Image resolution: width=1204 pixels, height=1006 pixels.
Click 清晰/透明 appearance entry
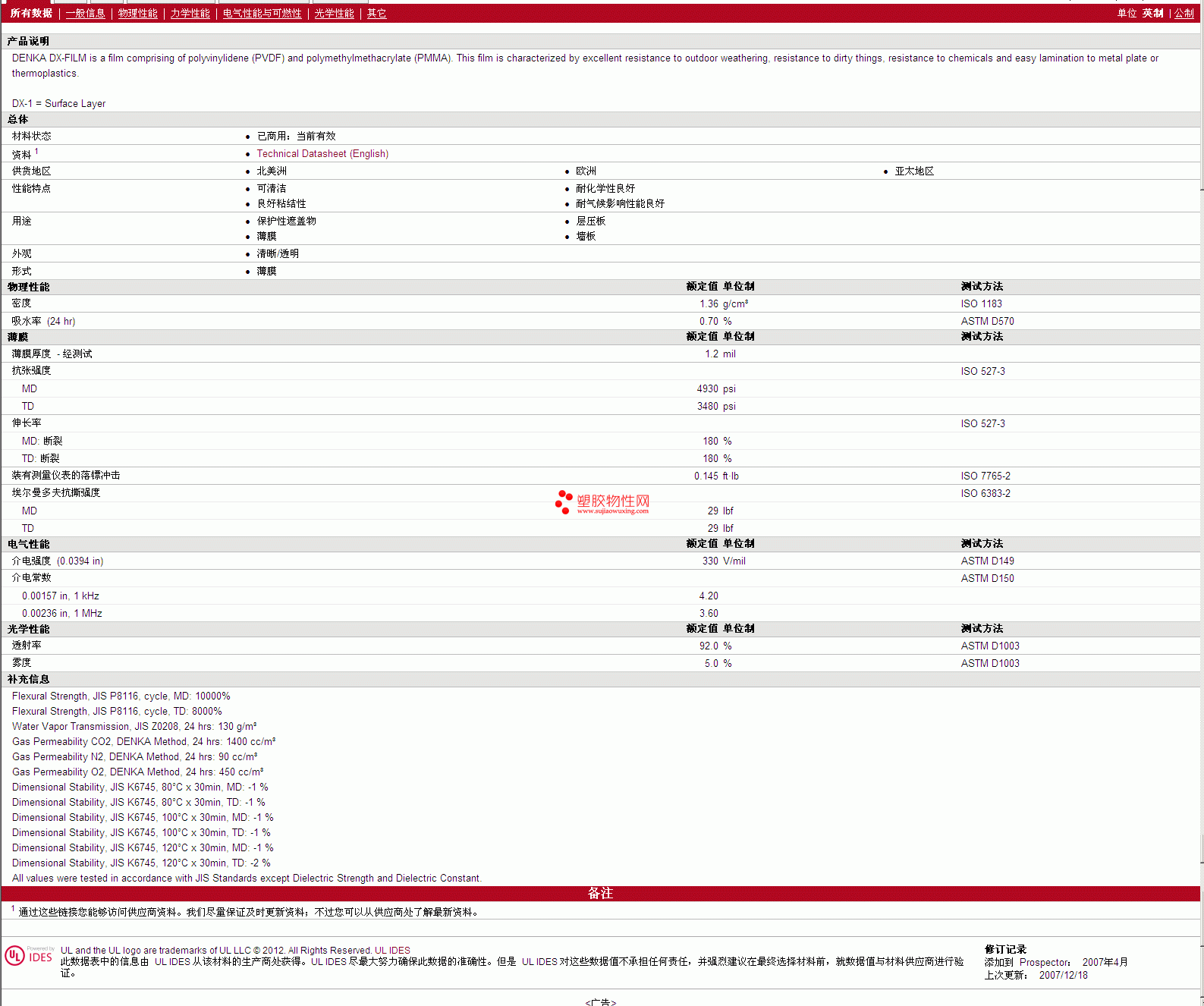[x=278, y=253]
